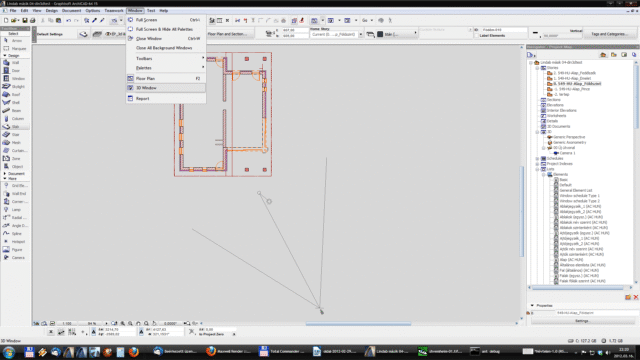The height and width of the screenshot is (360, 640).
Task: Choose Full Screen from Window menu
Action: pyautogui.click(x=166, y=20)
